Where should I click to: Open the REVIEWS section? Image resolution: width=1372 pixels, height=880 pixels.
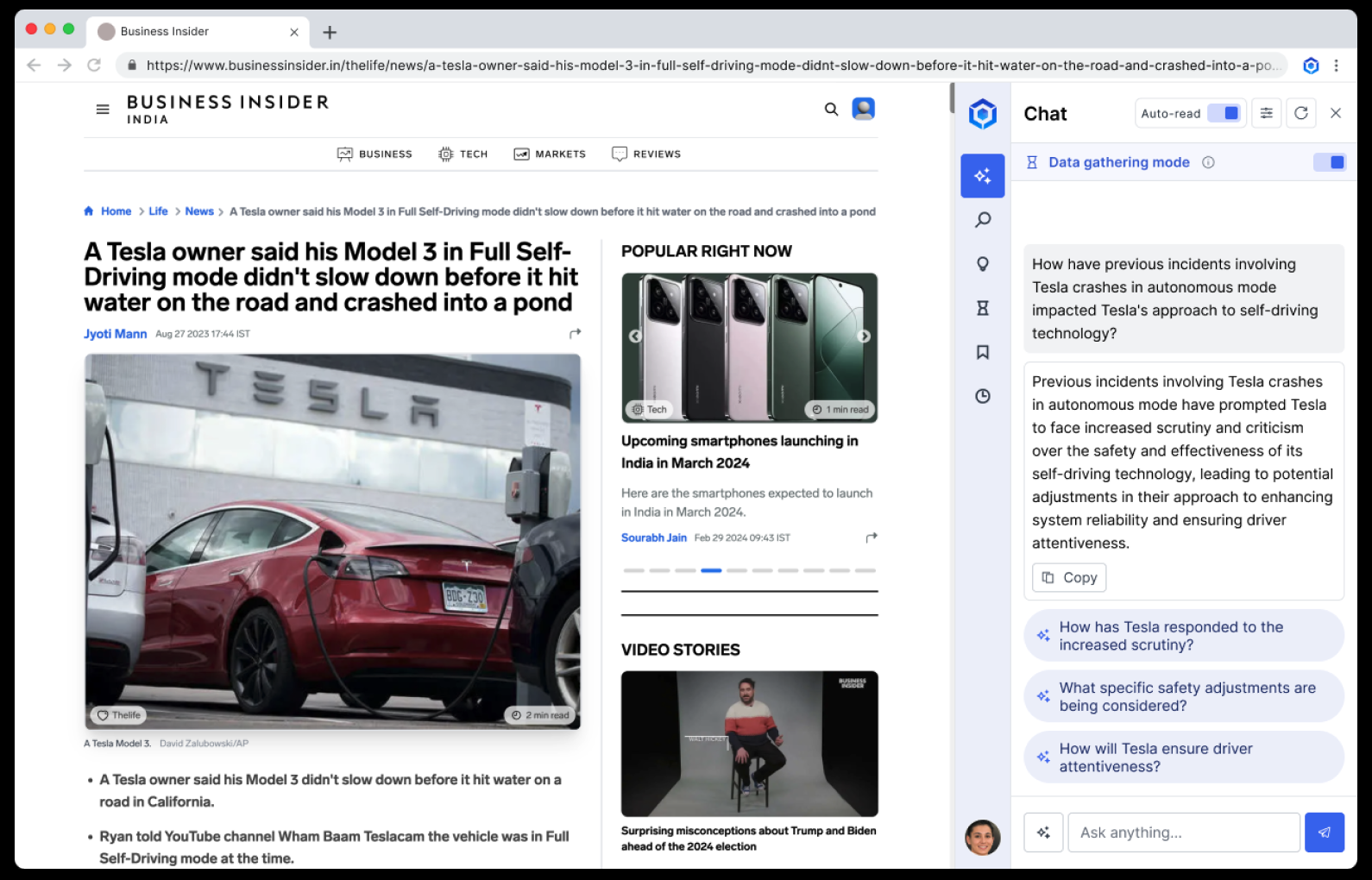tap(646, 154)
